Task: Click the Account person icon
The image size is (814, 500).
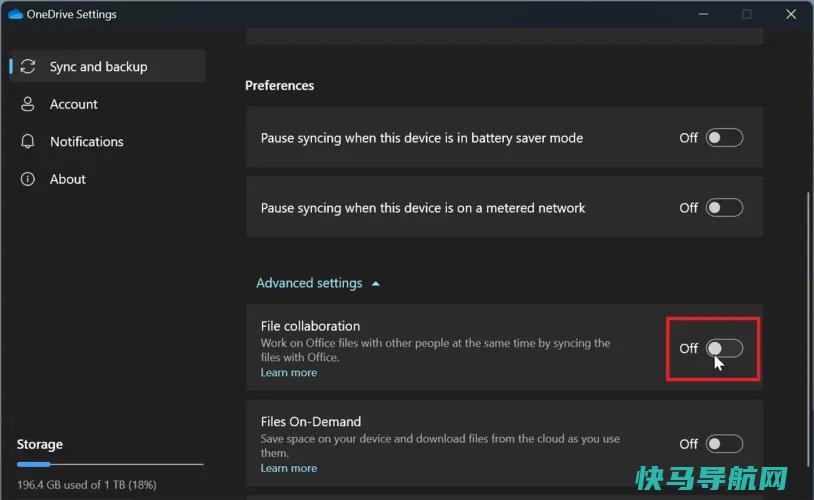Action: 28,104
